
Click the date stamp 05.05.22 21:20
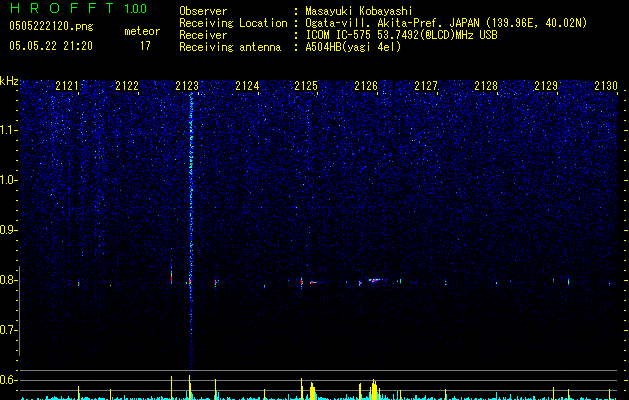(x=51, y=46)
